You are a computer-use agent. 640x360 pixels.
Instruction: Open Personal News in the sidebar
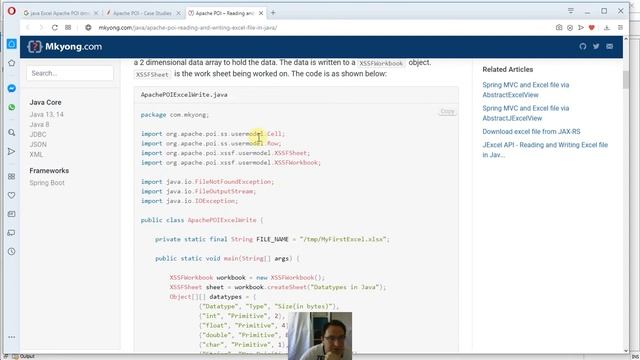[x=12, y=214]
